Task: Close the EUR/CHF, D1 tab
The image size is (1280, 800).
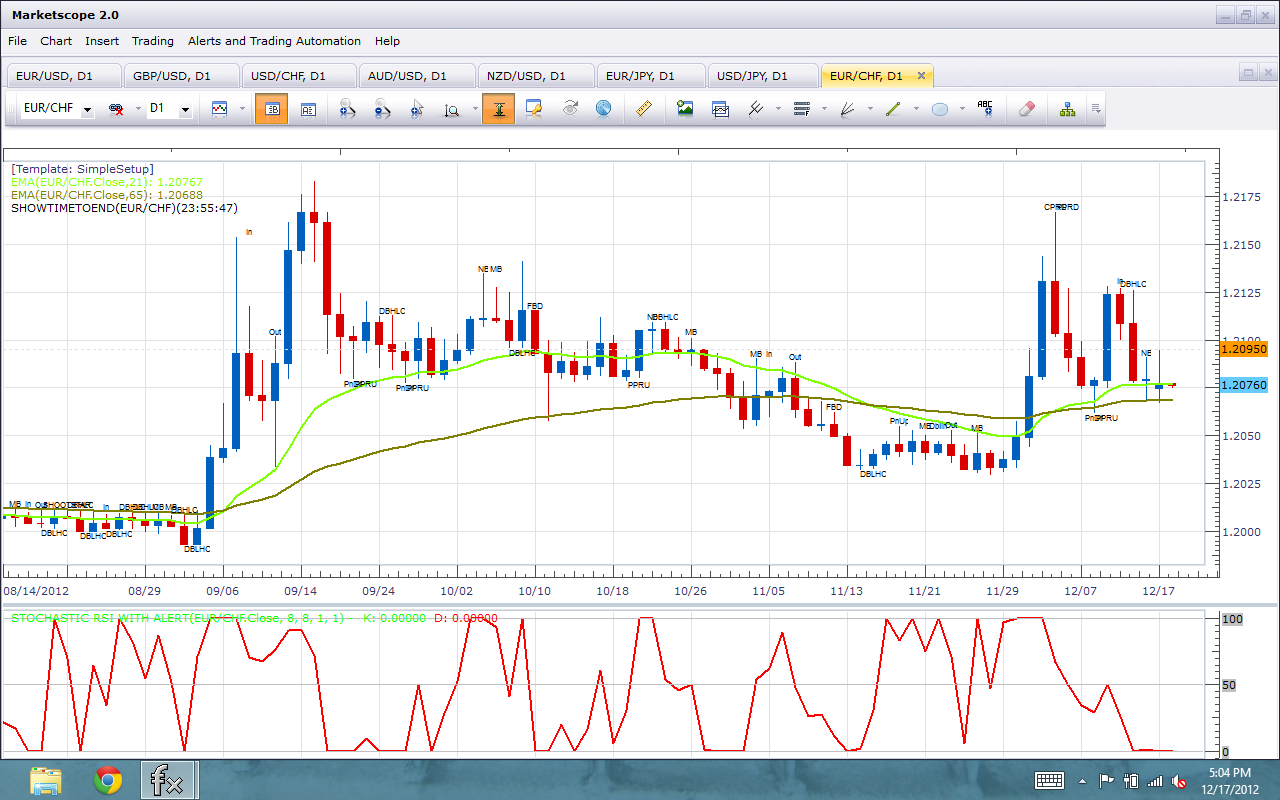Action: [x=921, y=76]
